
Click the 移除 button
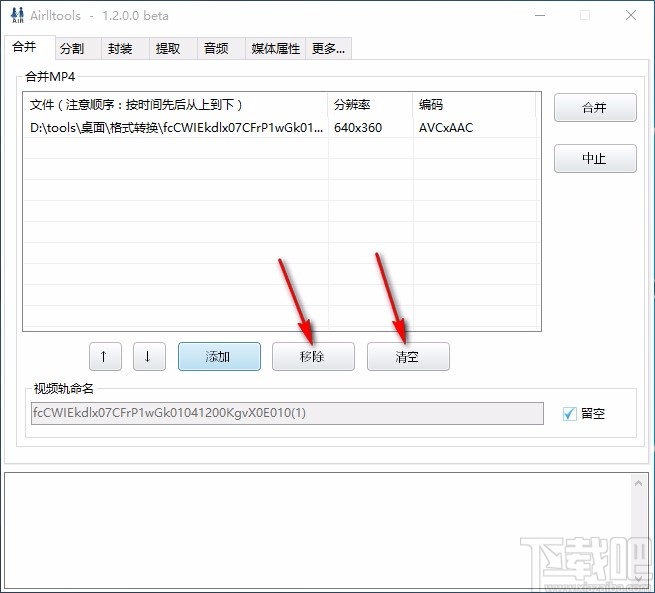click(x=313, y=356)
